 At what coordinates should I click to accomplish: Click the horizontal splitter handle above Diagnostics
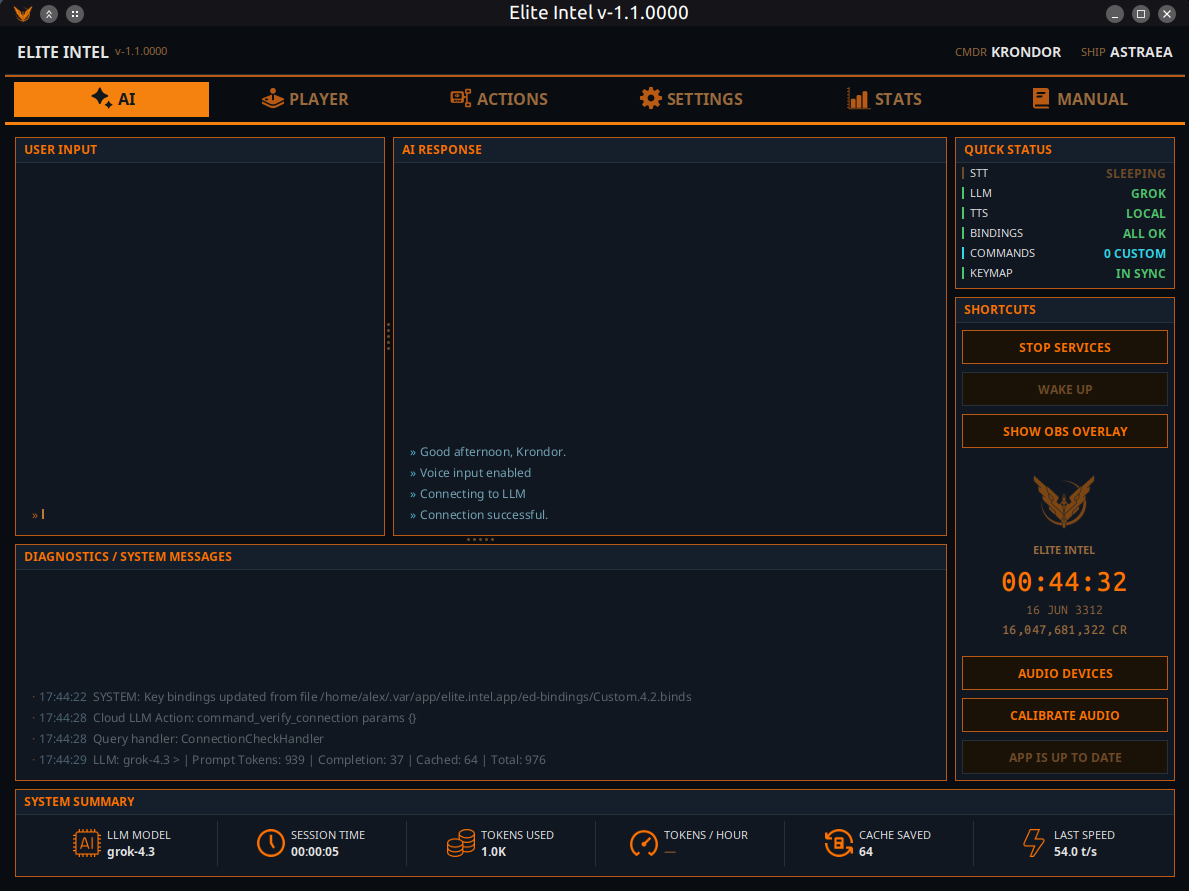point(481,540)
